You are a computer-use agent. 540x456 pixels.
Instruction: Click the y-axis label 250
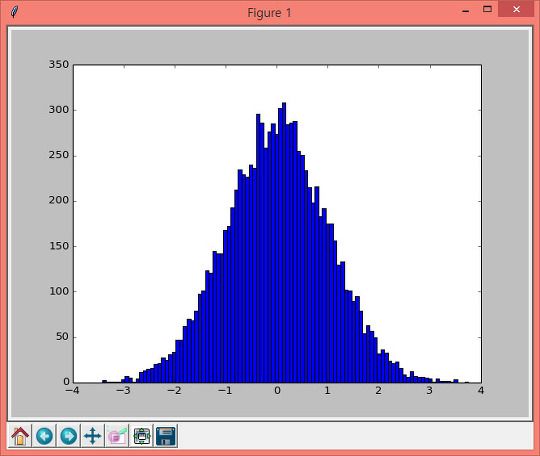click(59, 155)
